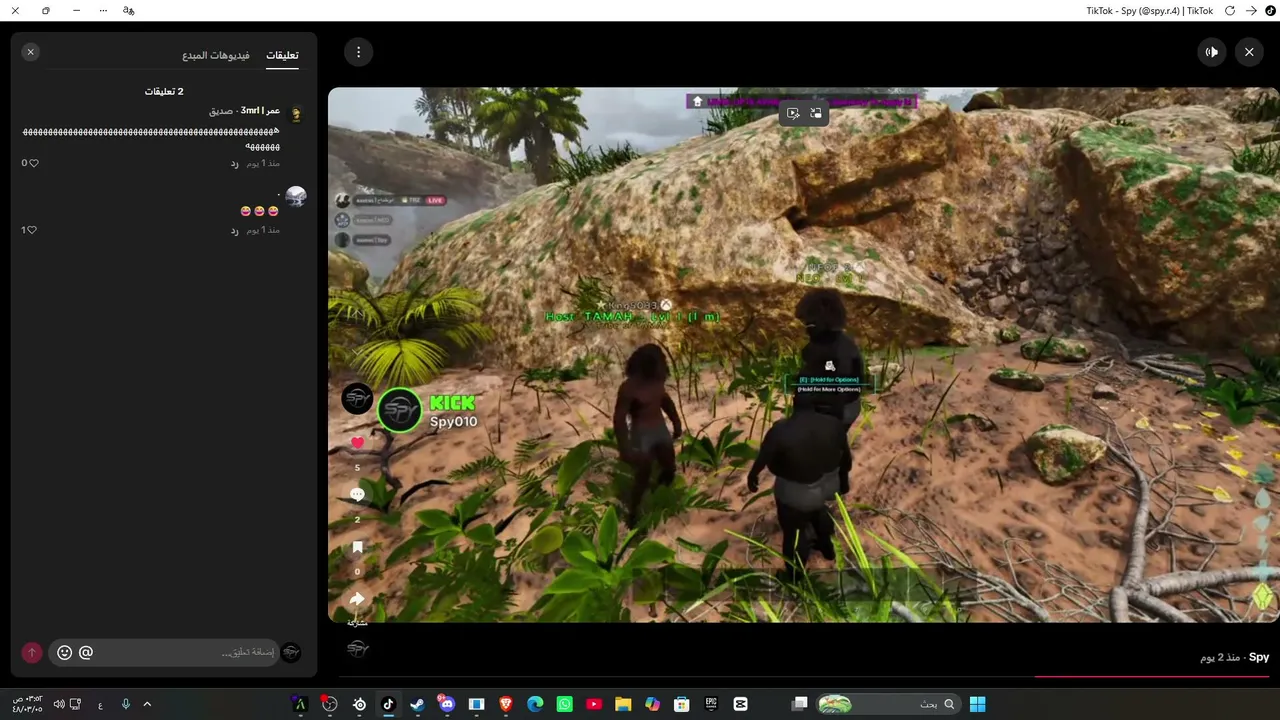Select the TikTok app in the taskbar
This screenshot has height=720, width=1280.
click(x=388, y=704)
